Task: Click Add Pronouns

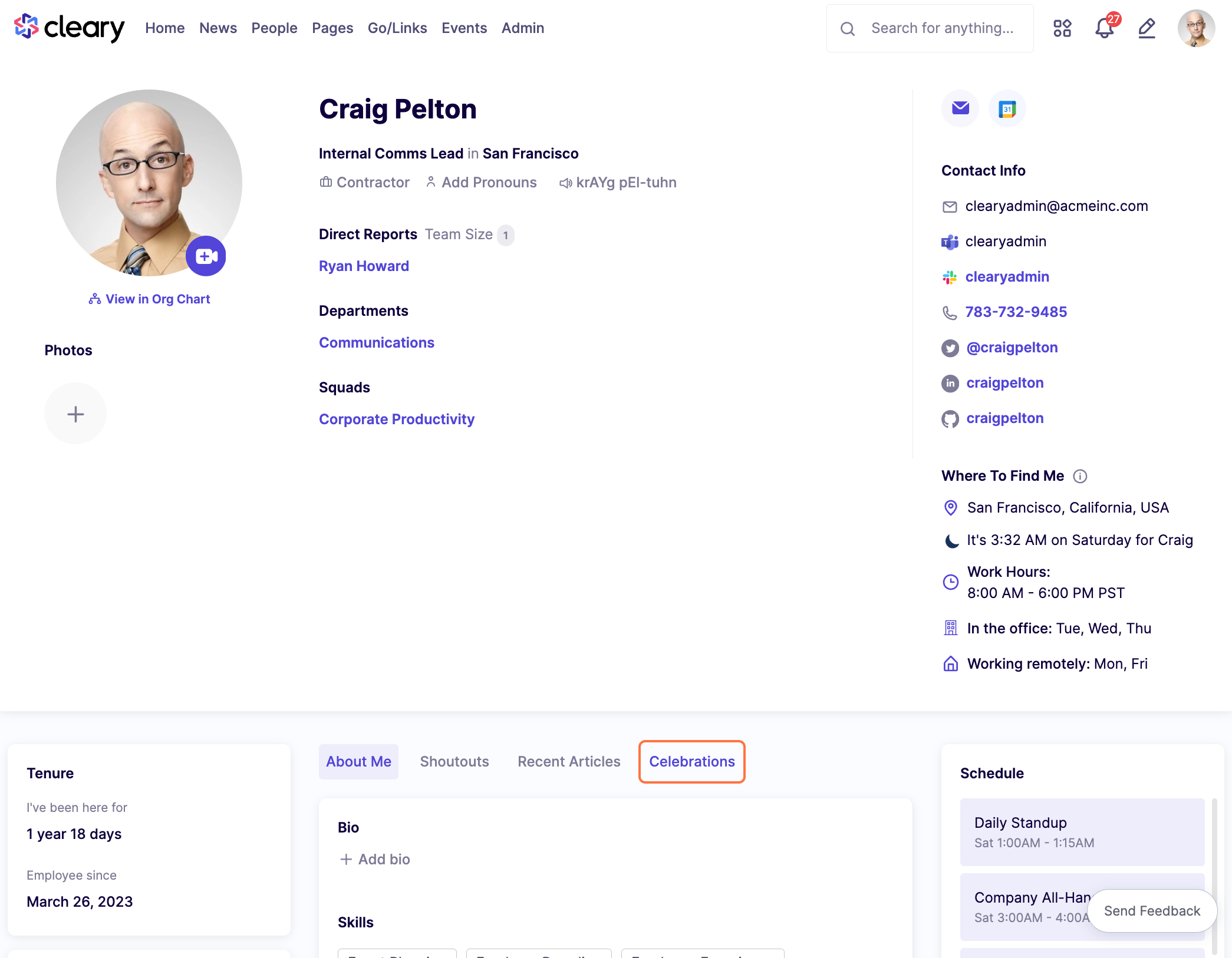Action: click(481, 183)
